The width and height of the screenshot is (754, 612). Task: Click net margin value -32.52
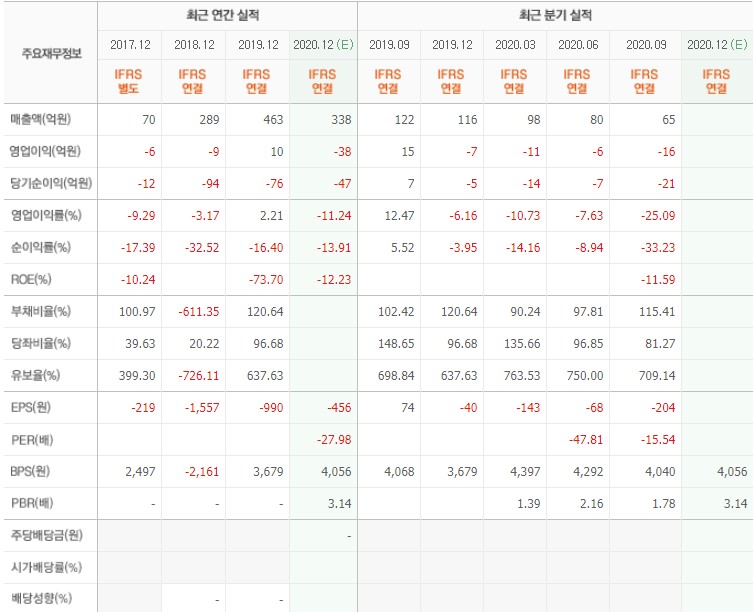coord(202,248)
